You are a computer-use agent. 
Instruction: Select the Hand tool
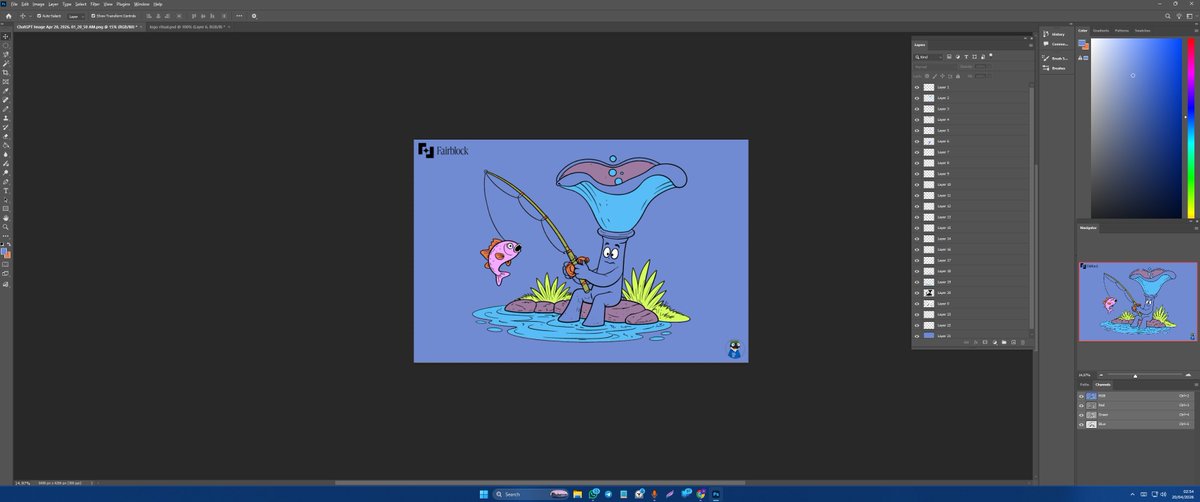pos(6,217)
